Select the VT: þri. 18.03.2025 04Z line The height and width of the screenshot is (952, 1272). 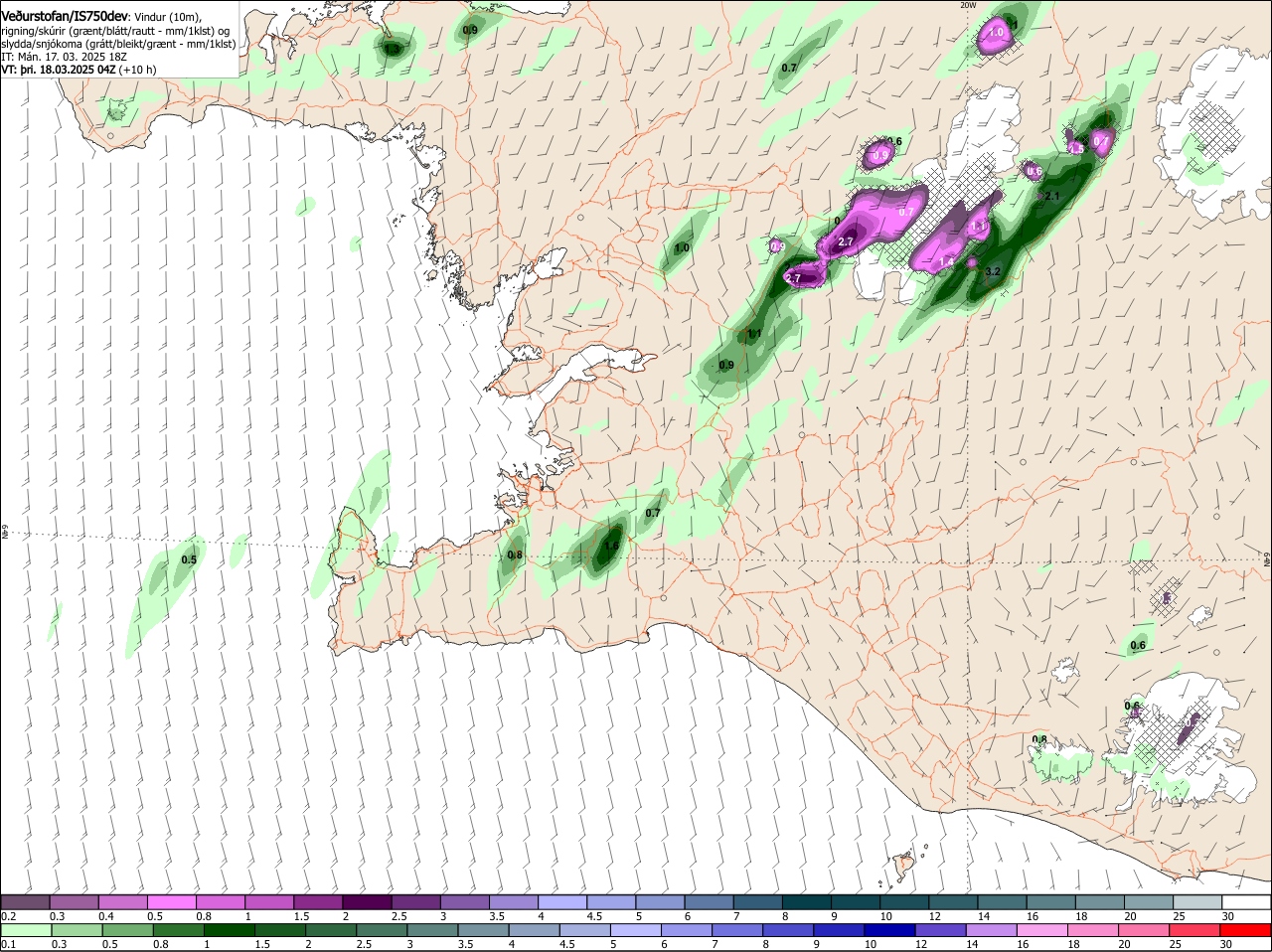pos(59,70)
